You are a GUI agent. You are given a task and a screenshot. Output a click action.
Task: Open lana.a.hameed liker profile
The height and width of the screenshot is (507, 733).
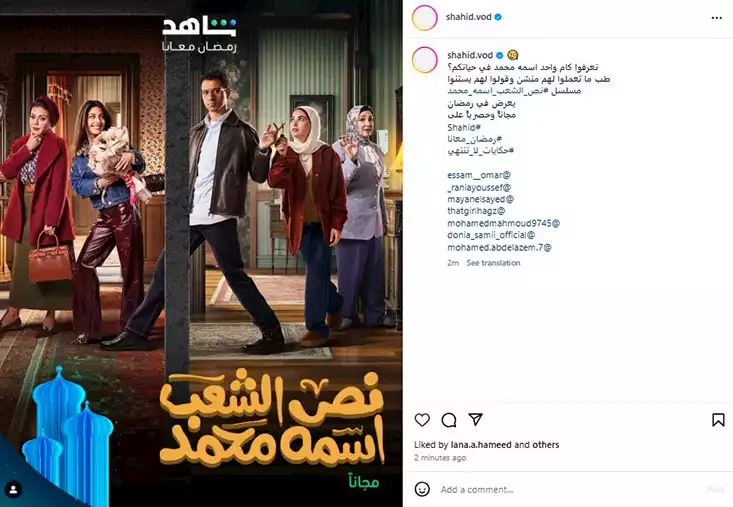481,444
